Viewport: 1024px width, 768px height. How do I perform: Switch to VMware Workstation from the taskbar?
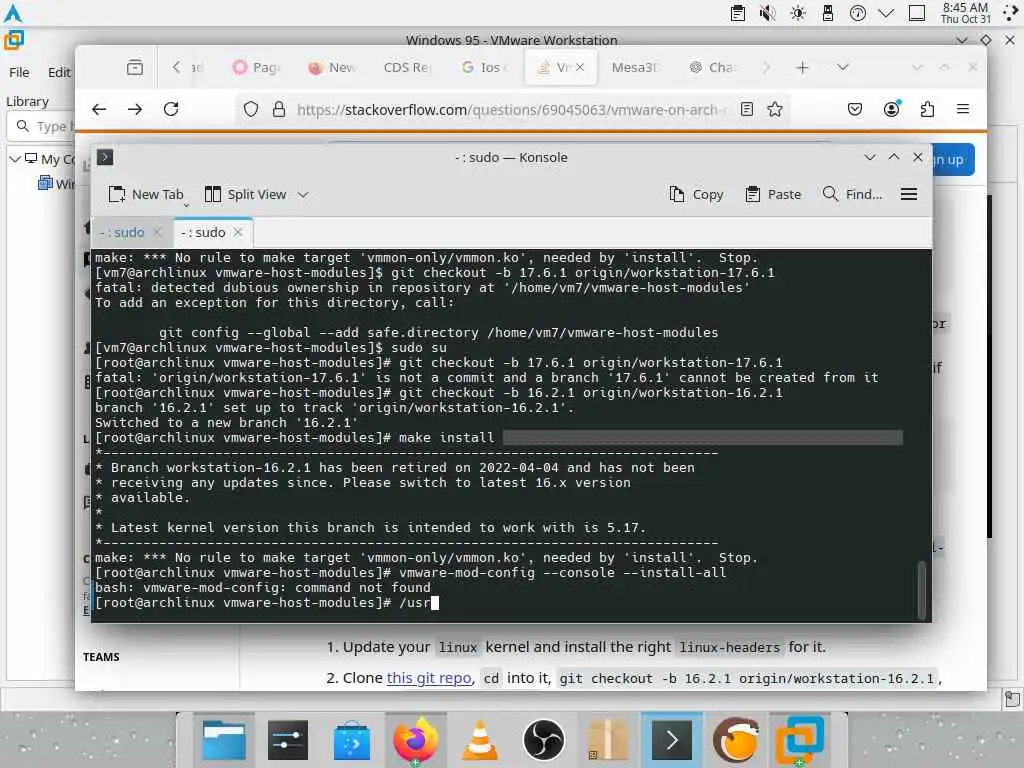[x=799, y=740]
